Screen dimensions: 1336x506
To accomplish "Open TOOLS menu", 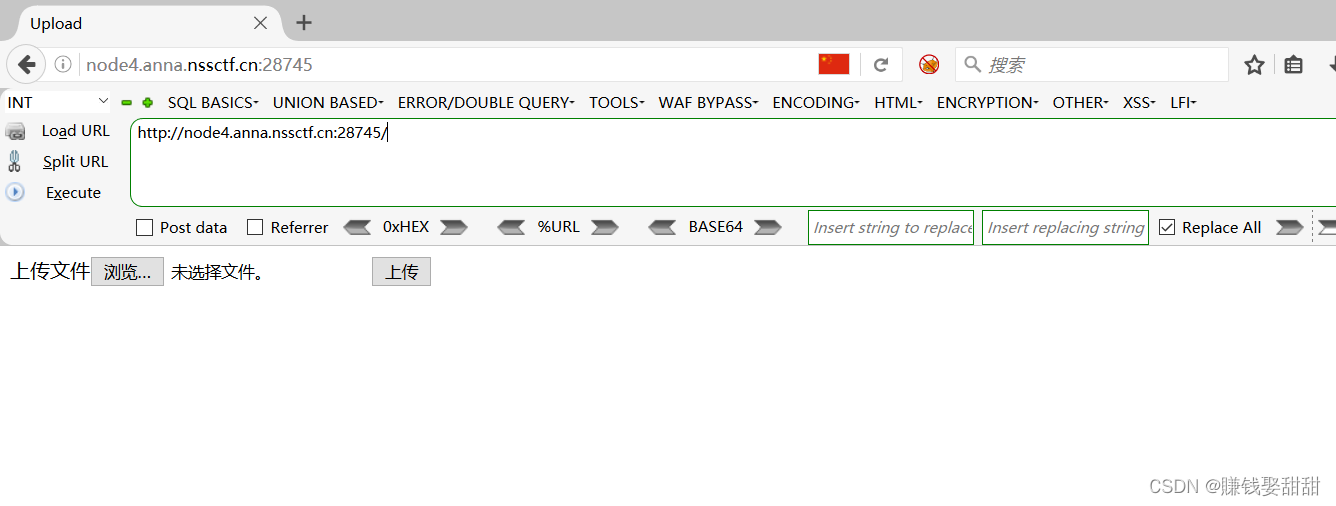I will pos(617,102).
